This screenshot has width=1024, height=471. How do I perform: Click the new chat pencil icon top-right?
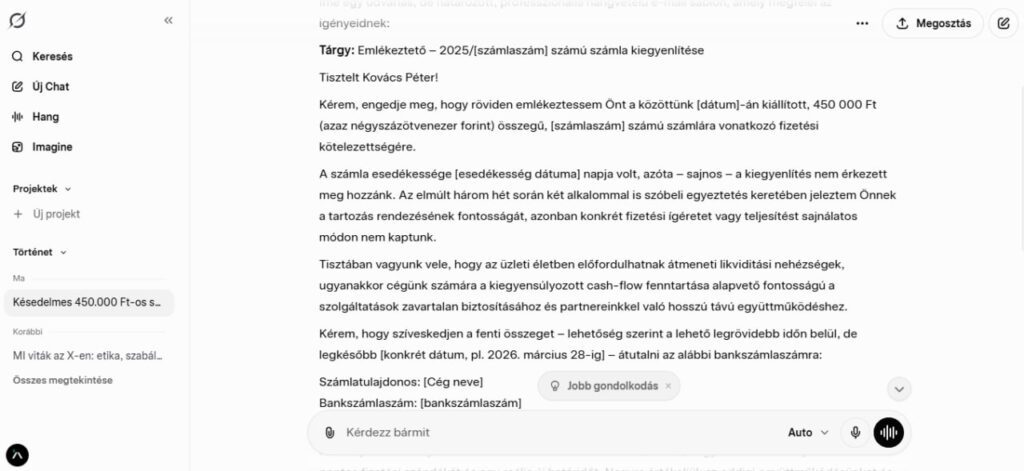(1003, 23)
